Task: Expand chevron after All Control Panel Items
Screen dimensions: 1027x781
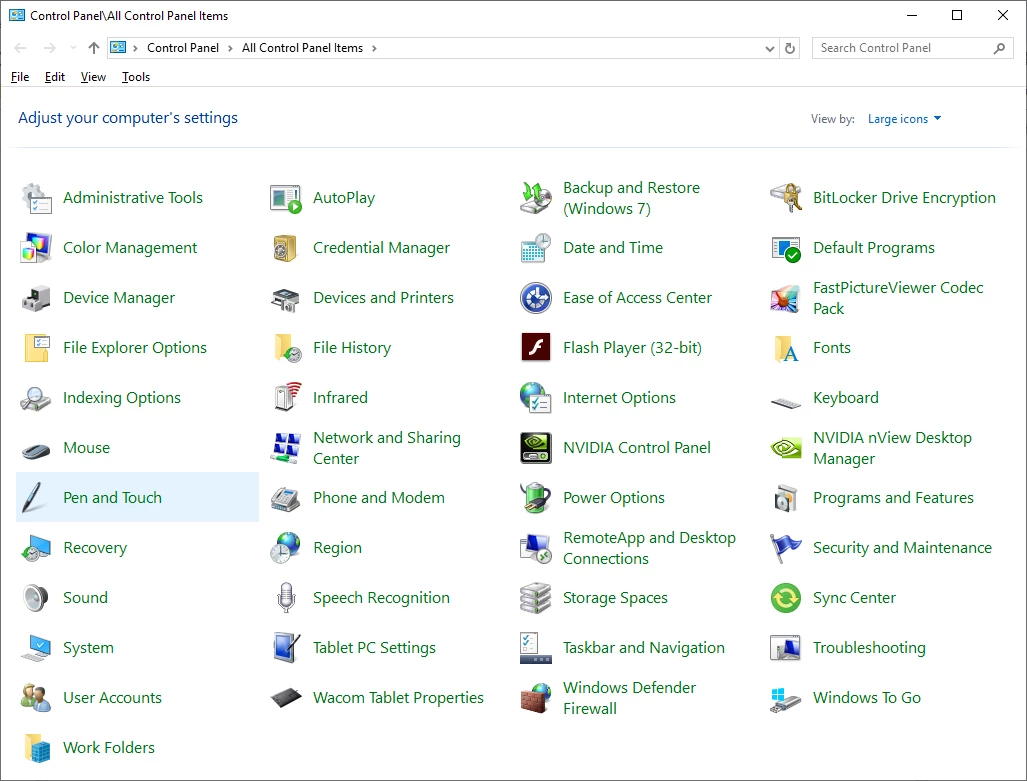Action: (x=374, y=48)
